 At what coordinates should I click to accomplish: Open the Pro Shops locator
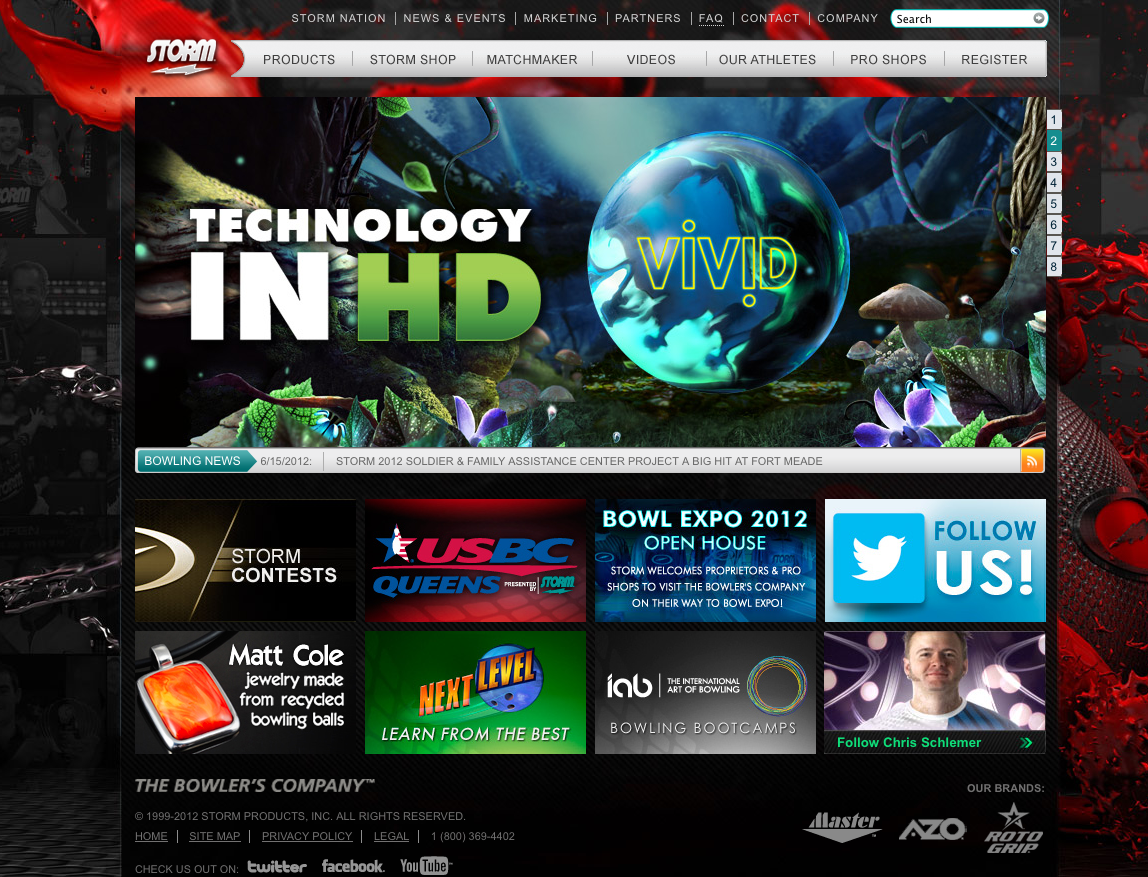[888, 59]
